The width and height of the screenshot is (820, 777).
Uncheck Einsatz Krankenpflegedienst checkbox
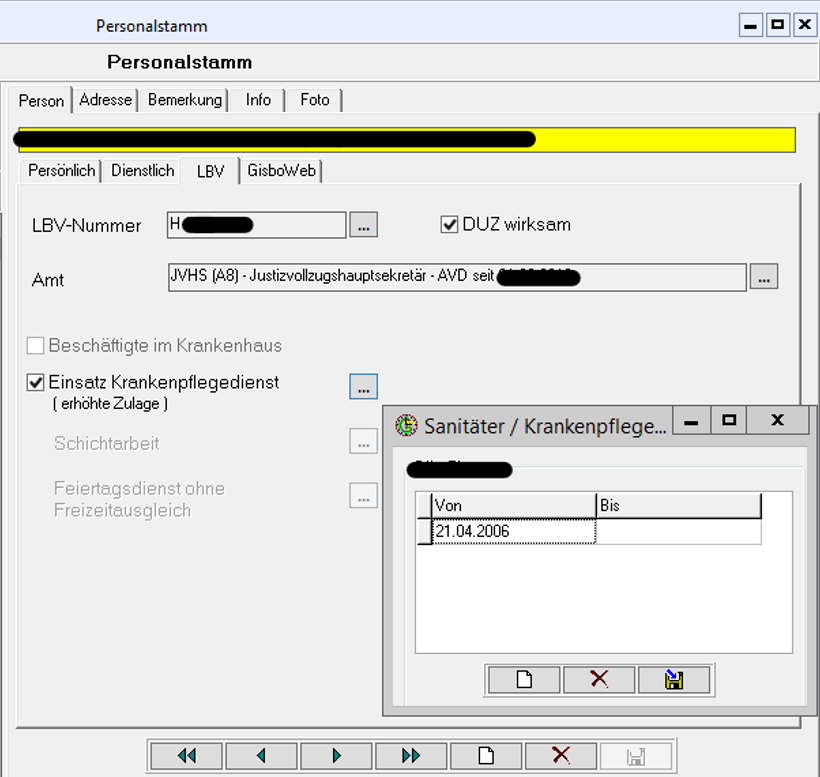pos(35,383)
